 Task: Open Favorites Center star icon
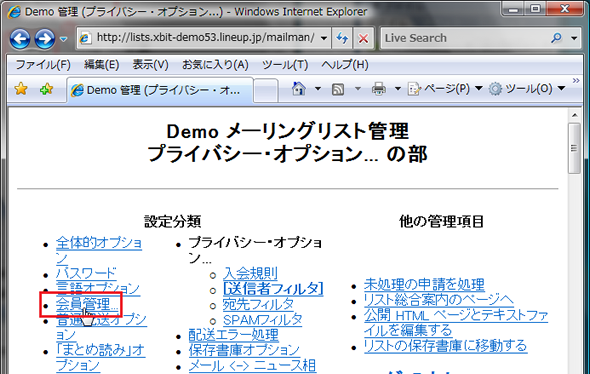click(21, 89)
